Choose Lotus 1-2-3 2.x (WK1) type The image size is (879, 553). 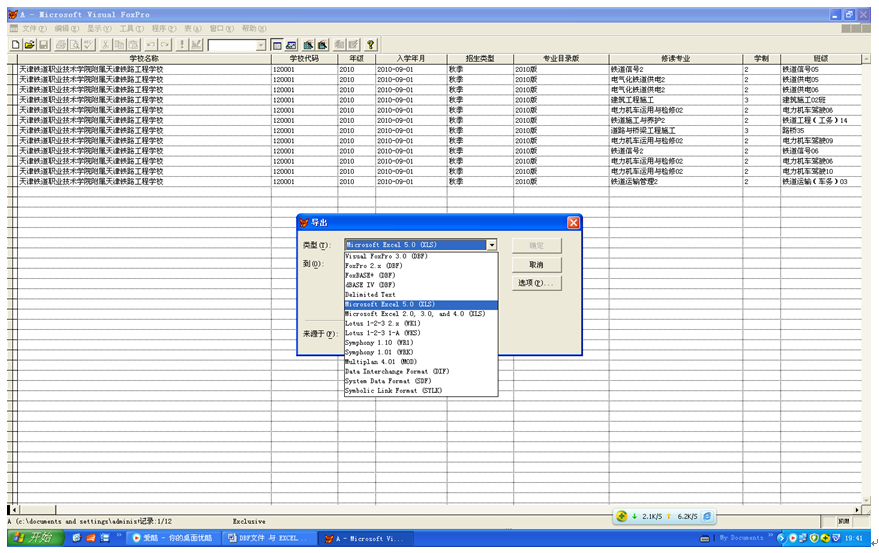pos(421,324)
